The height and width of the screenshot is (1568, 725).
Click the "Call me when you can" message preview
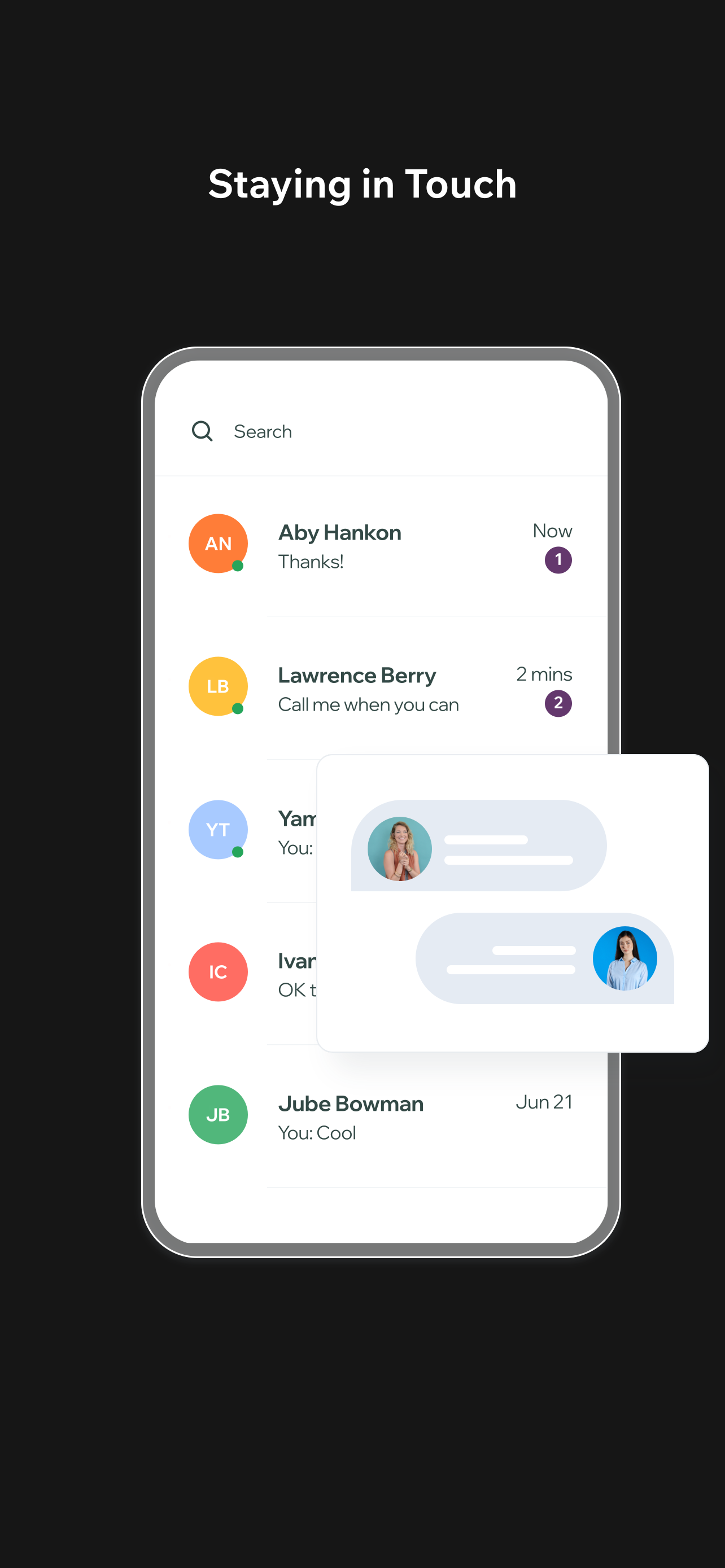click(368, 704)
